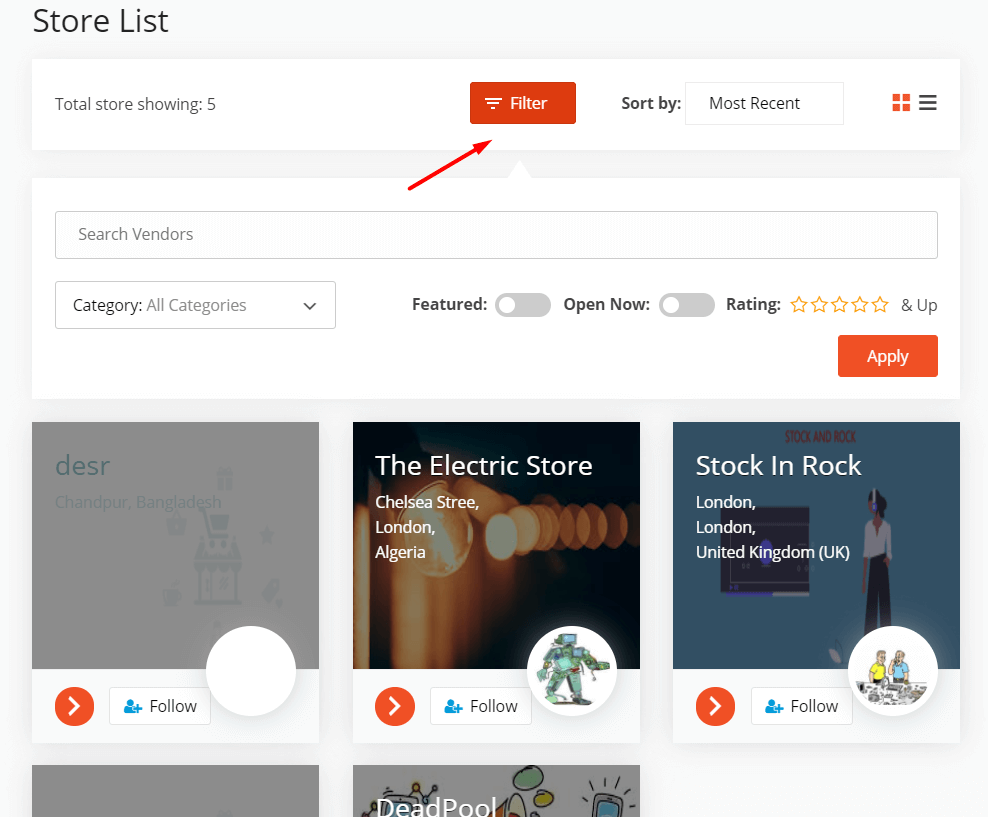Viewport: 988px width, 817px height.
Task: Follow The Electric Store
Action: (x=481, y=706)
